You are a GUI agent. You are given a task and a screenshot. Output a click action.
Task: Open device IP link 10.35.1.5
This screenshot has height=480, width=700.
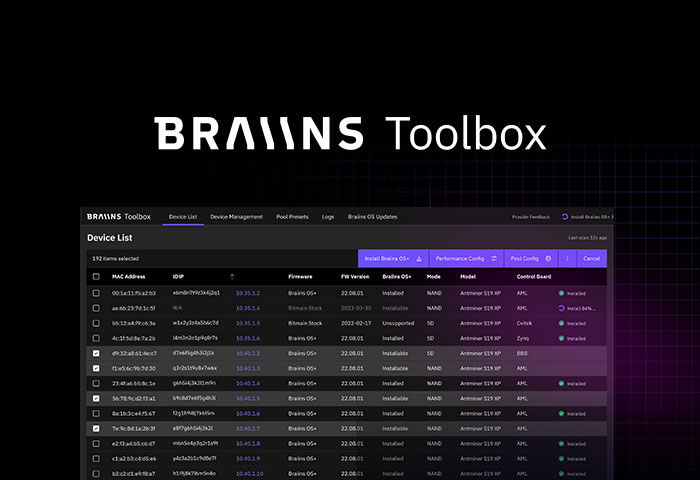tap(248, 323)
